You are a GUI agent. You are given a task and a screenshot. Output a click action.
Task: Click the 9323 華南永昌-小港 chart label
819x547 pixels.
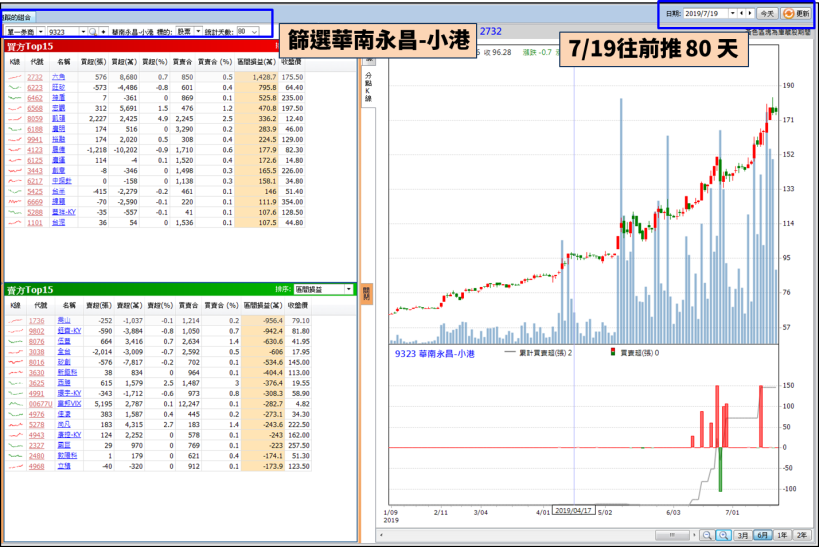point(435,354)
